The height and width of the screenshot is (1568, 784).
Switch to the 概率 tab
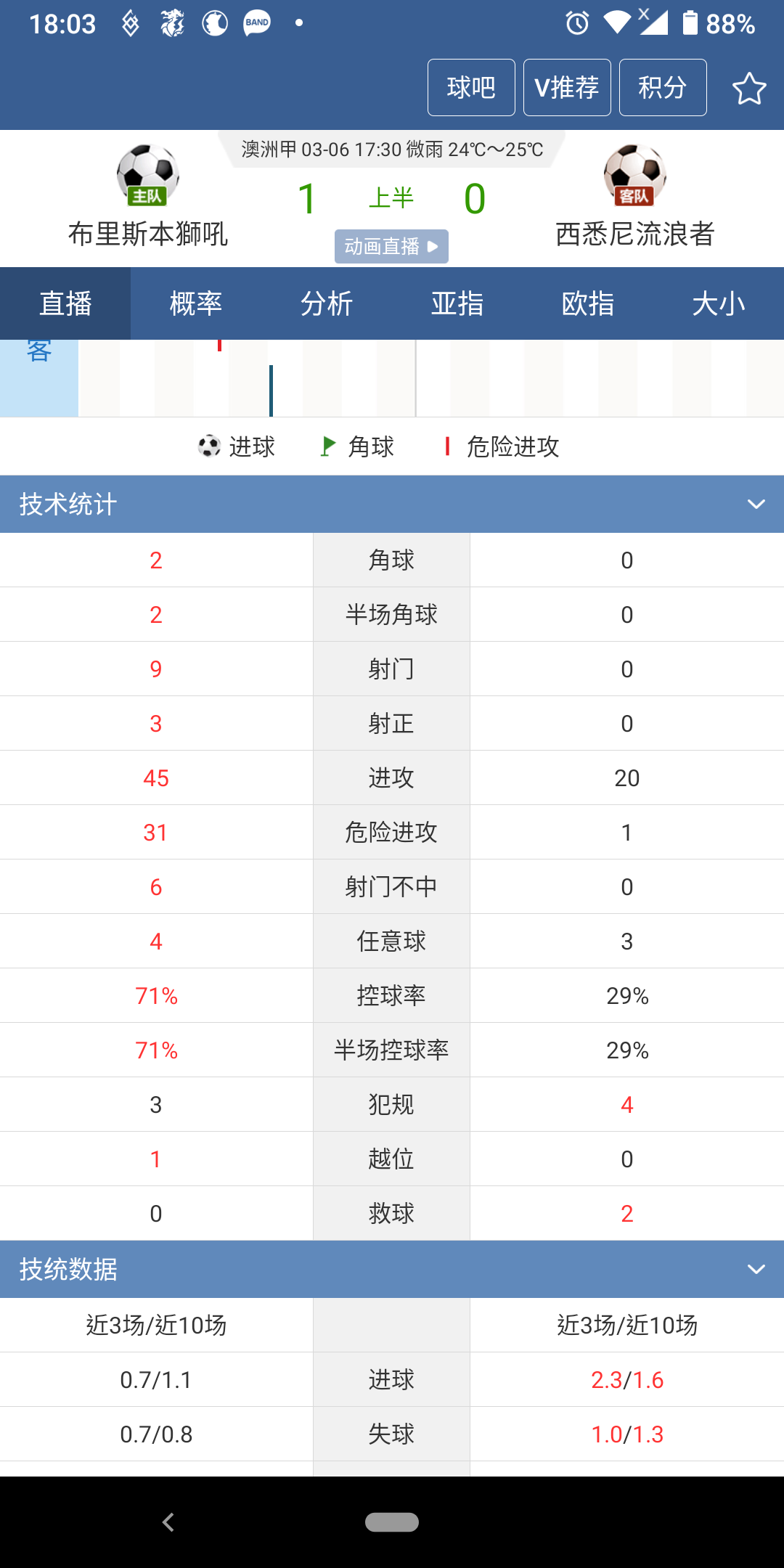click(x=196, y=303)
